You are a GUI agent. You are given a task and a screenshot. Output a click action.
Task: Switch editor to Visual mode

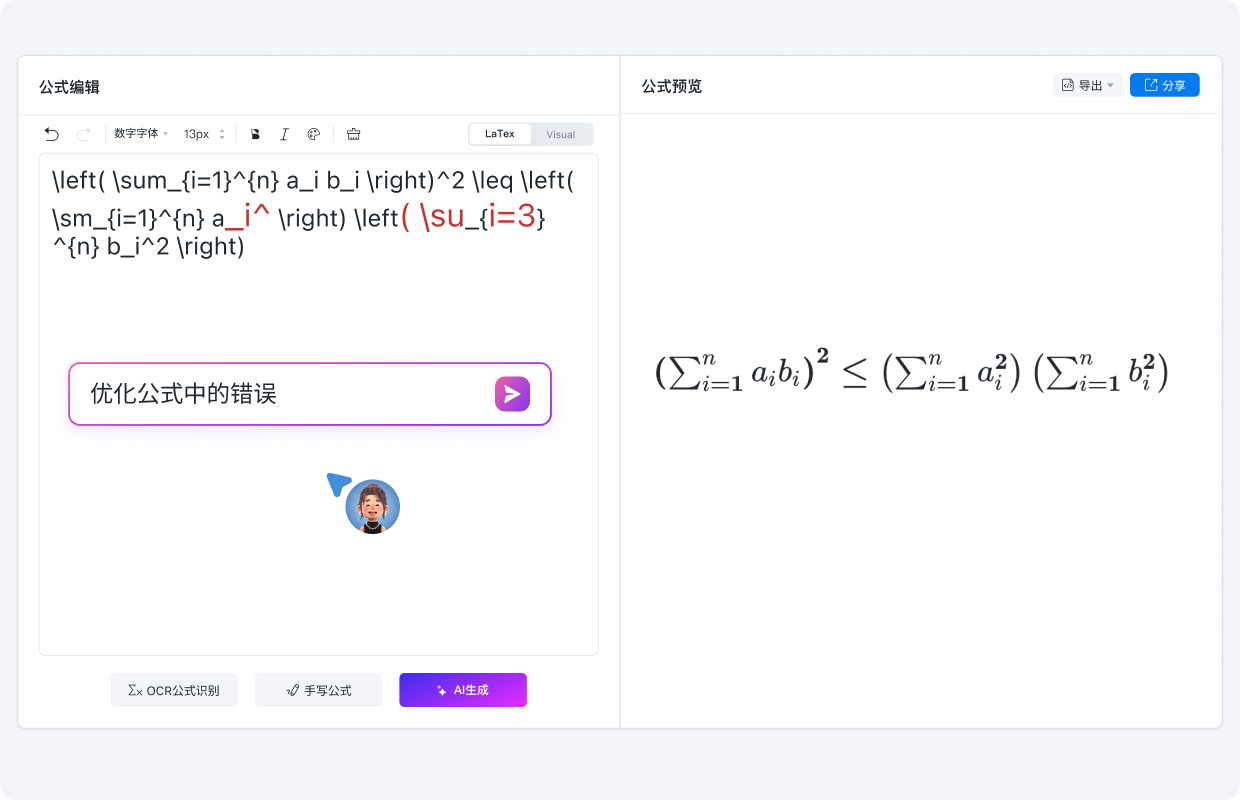tap(561, 134)
